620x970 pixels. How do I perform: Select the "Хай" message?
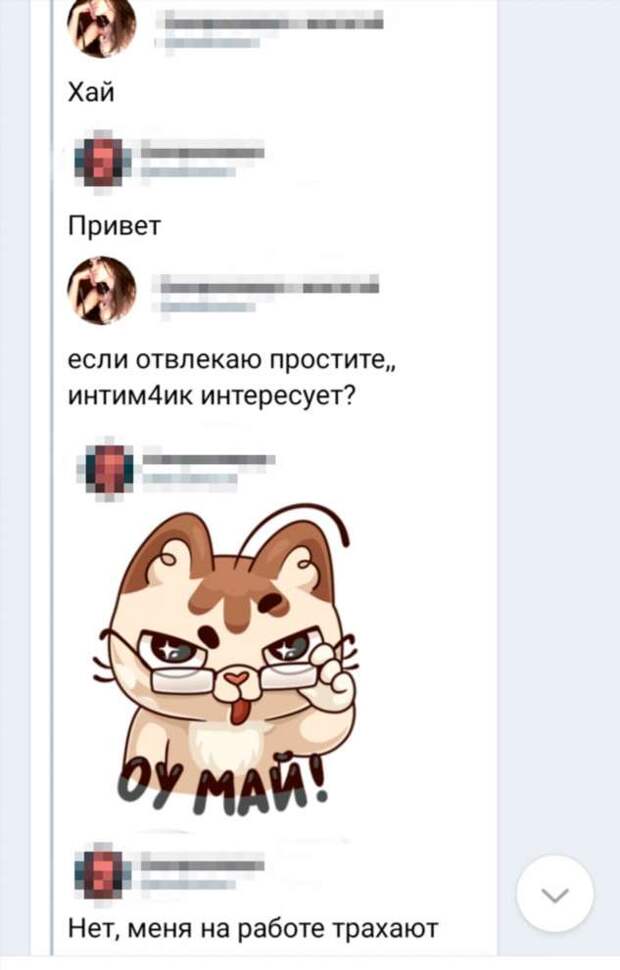(x=91, y=93)
